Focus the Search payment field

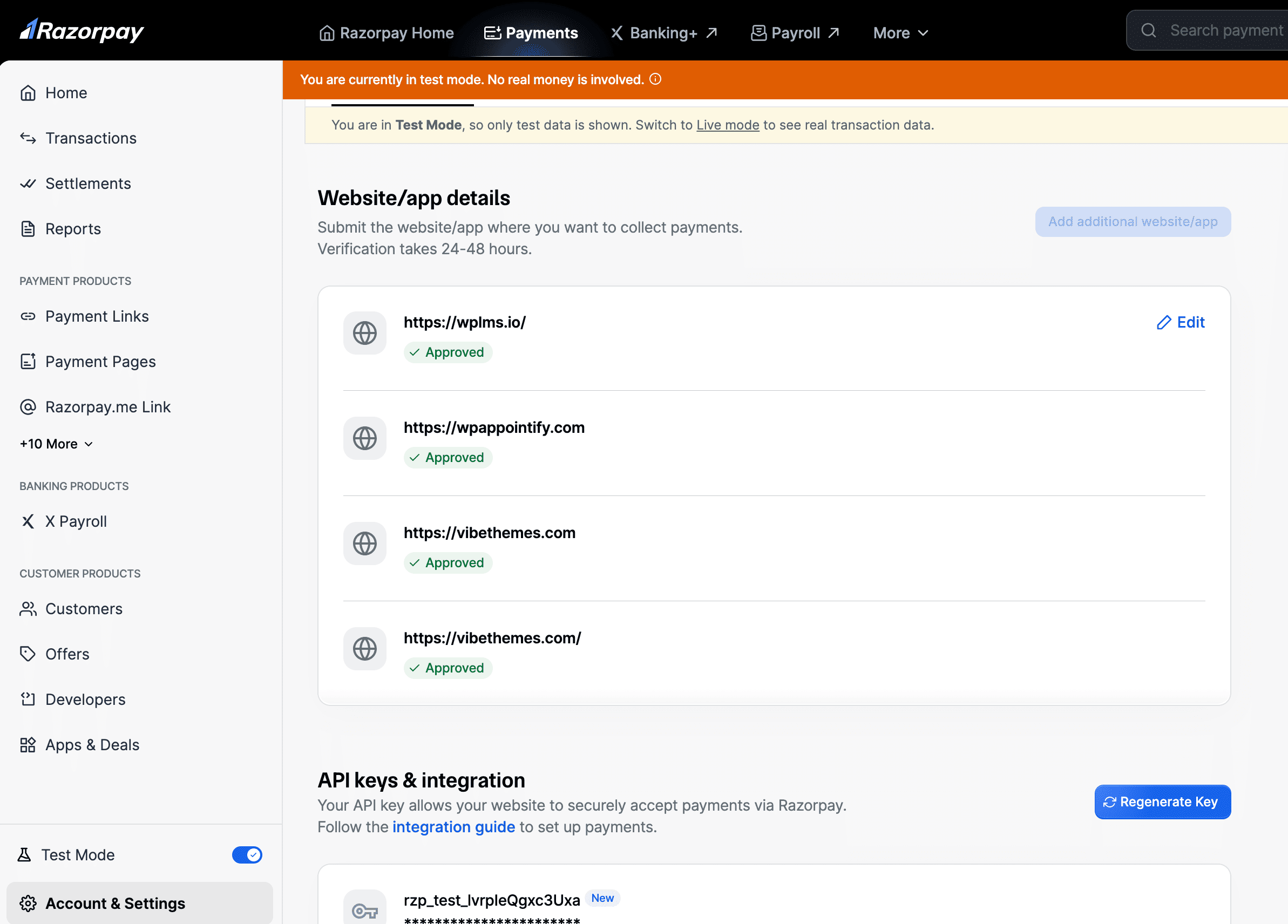pos(1207,30)
